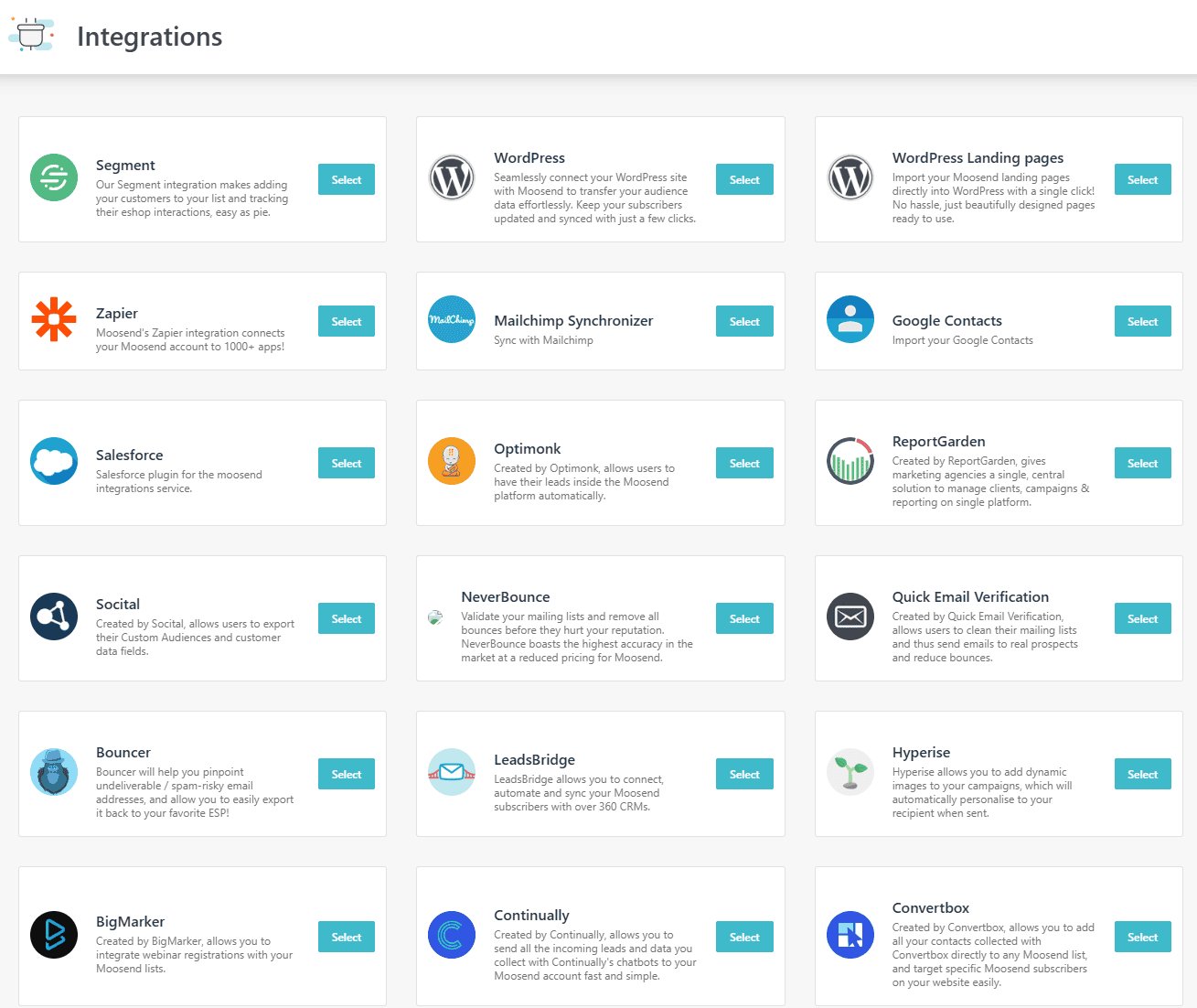Select the Zapier integration
Image resolution: width=1197 pixels, height=1008 pixels.
pyautogui.click(x=347, y=321)
